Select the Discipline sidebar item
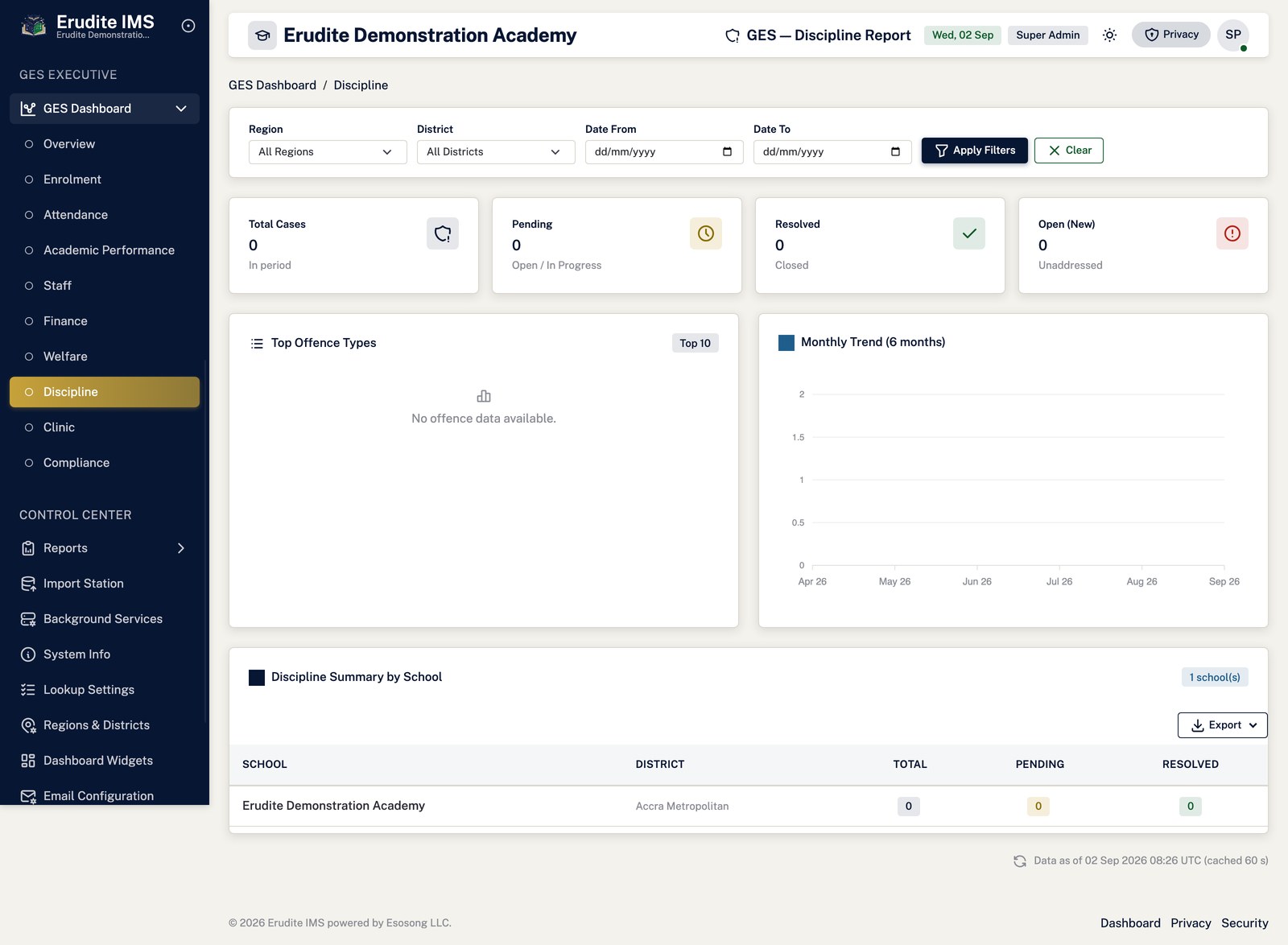The width and height of the screenshot is (1288, 945). (105, 392)
